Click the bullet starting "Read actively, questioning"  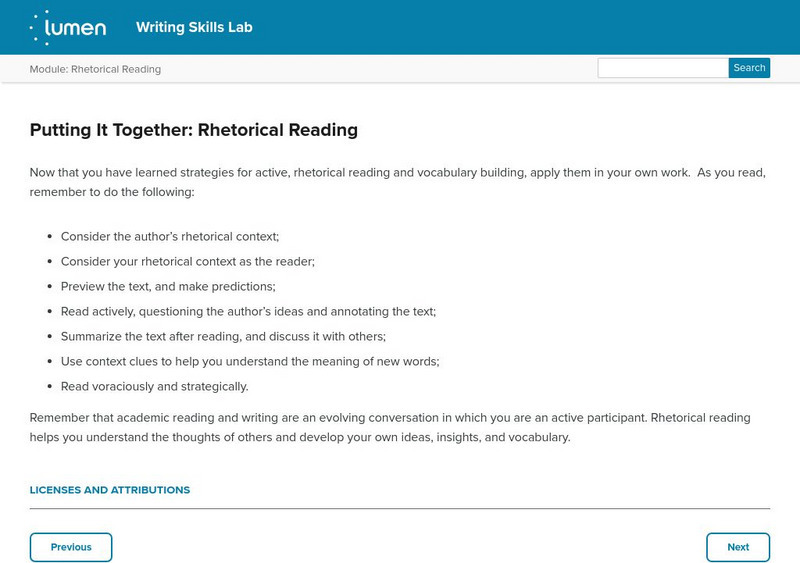248,311
